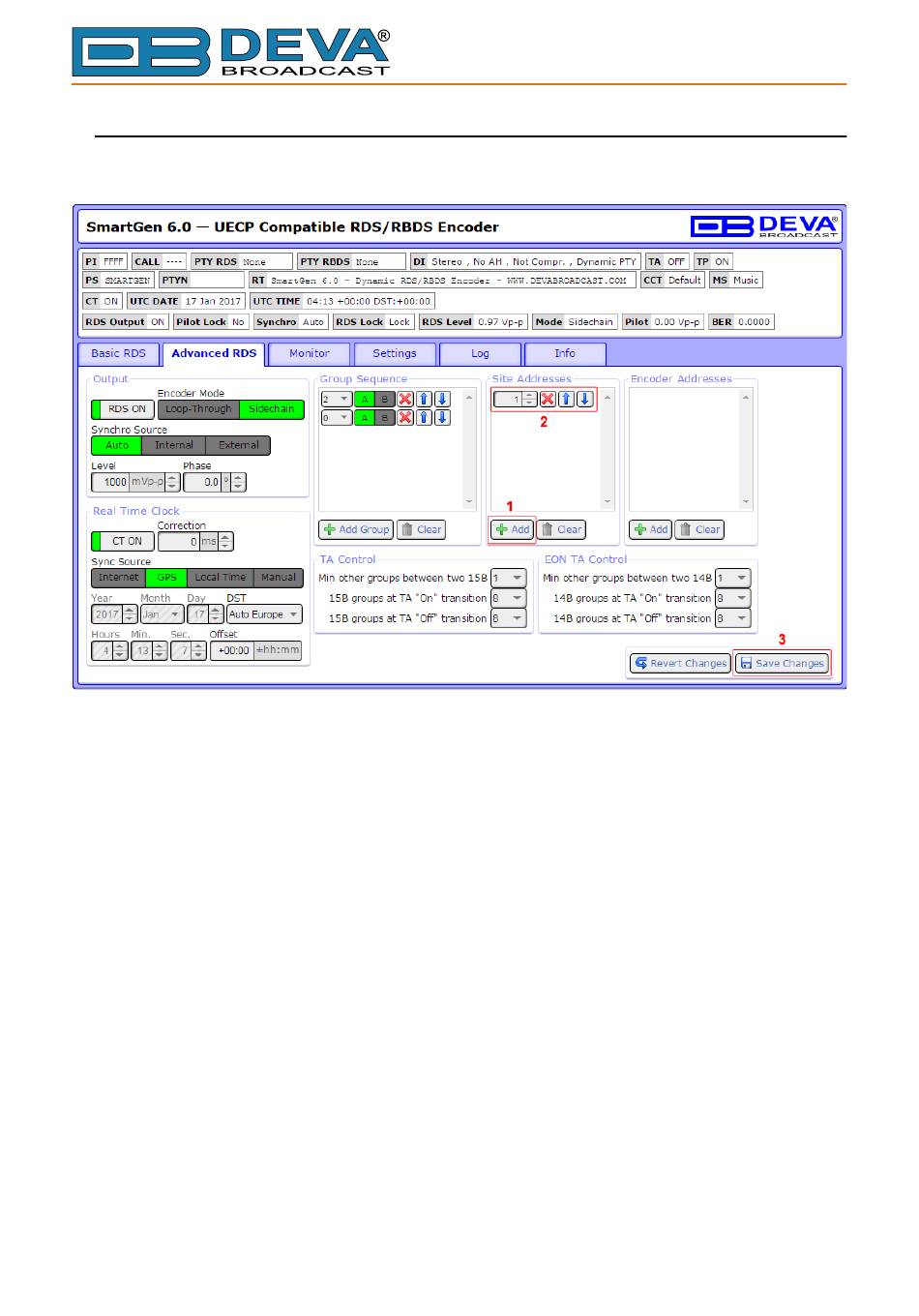Open the Info tab
Viewport: 919px width, 1316px height.
[x=565, y=354]
